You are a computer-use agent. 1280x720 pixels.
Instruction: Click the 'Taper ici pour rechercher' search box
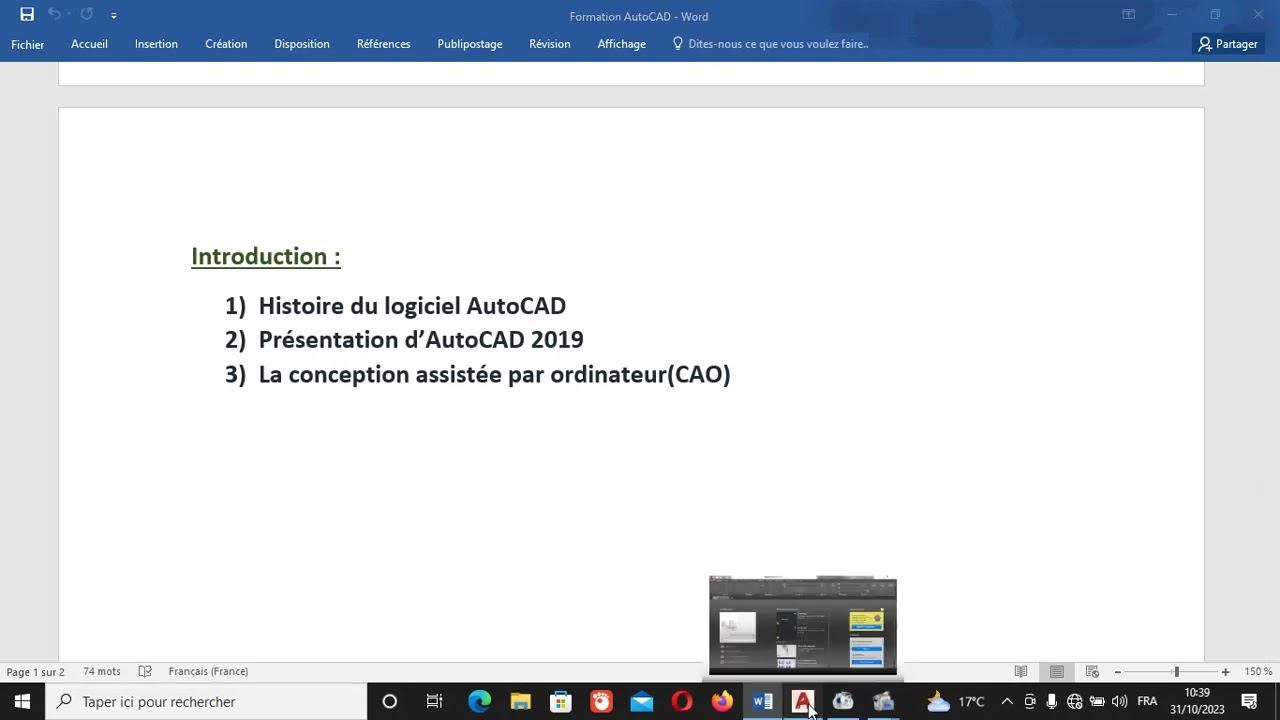tap(206, 702)
